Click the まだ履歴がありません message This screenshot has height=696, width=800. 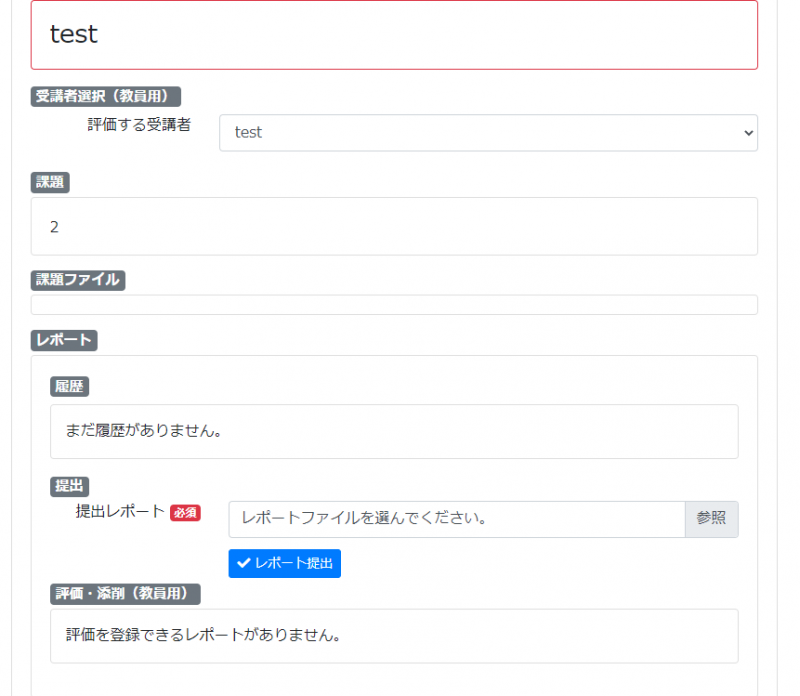(143, 432)
